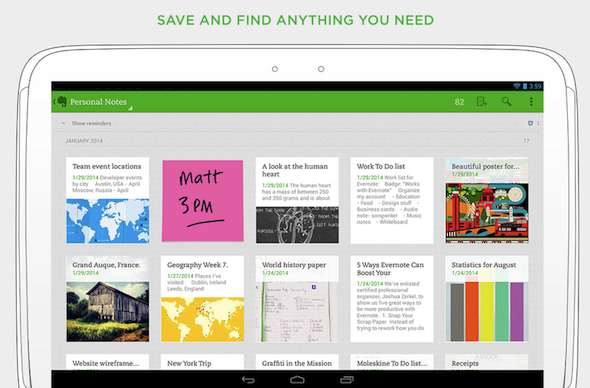Tap the 82 note count in the toolbar

pyautogui.click(x=459, y=102)
